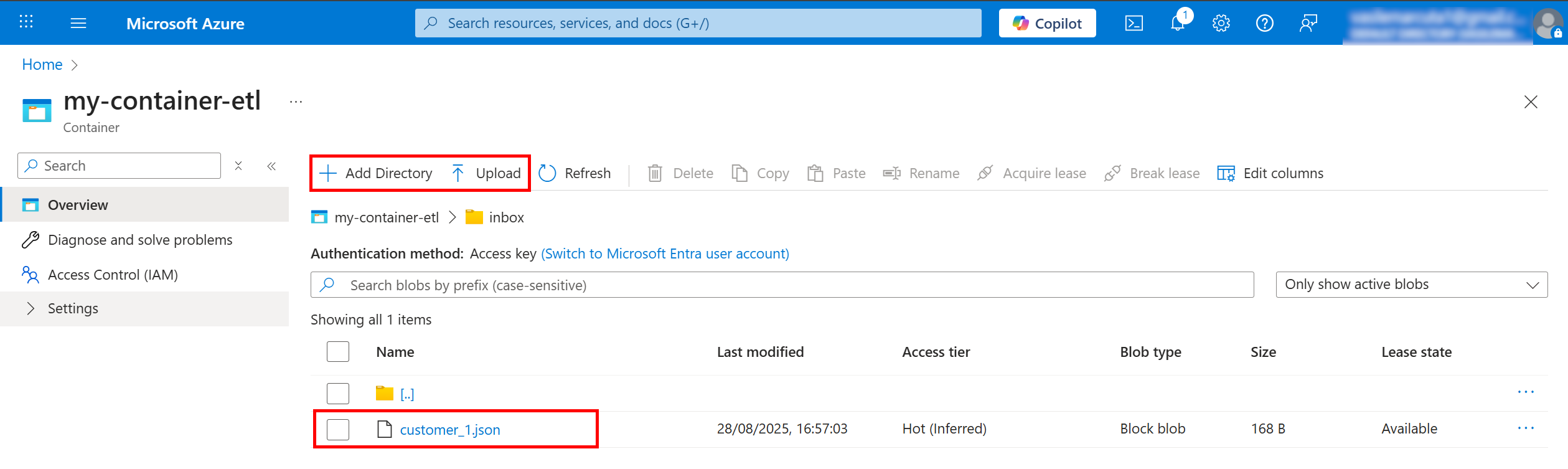Image resolution: width=1568 pixels, height=469 pixels.
Task: Focus the sidebar Search box
Action: coord(119,166)
